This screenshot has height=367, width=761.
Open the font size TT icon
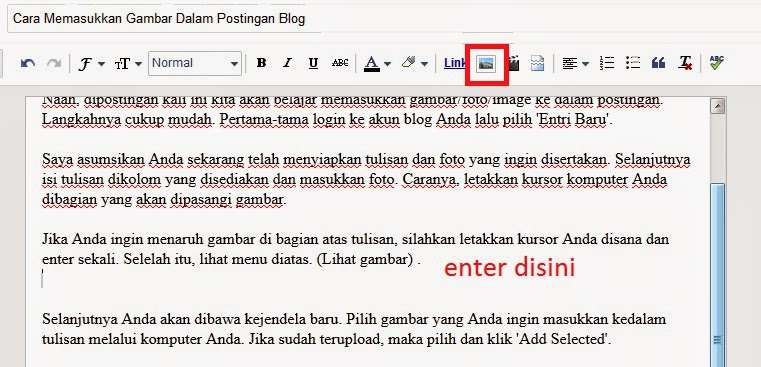click(x=122, y=64)
